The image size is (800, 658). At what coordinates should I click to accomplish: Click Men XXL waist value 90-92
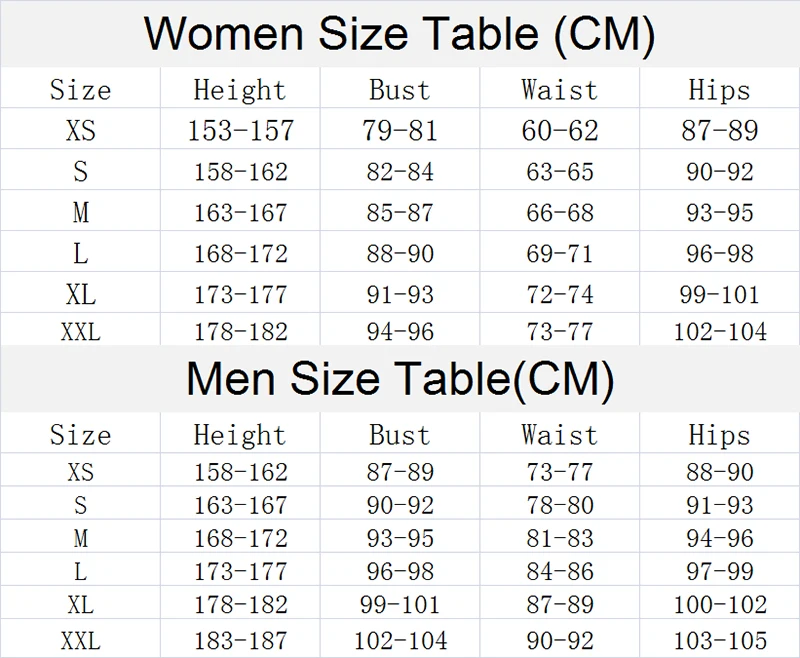pyautogui.click(x=560, y=641)
